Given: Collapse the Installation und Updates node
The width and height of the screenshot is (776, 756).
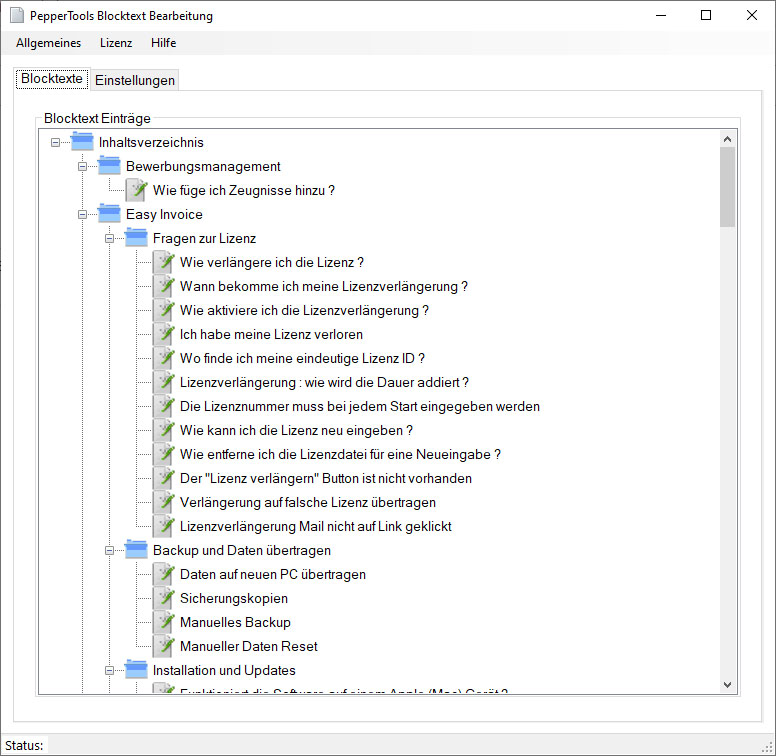Looking at the screenshot, I should [109, 670].
